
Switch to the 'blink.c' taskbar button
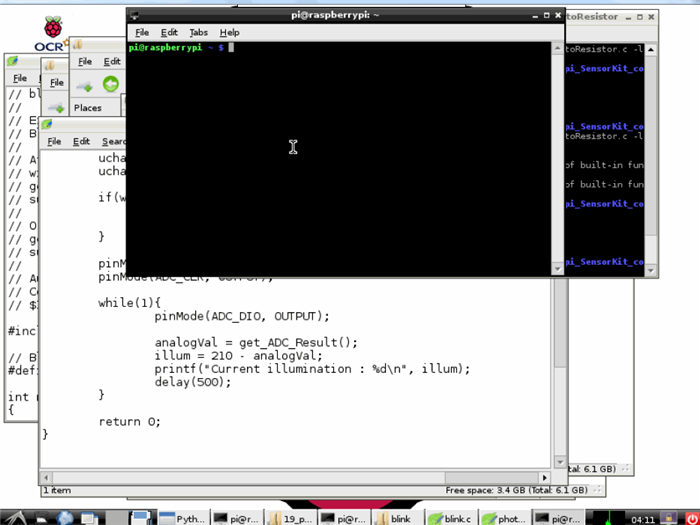point(451,518)
